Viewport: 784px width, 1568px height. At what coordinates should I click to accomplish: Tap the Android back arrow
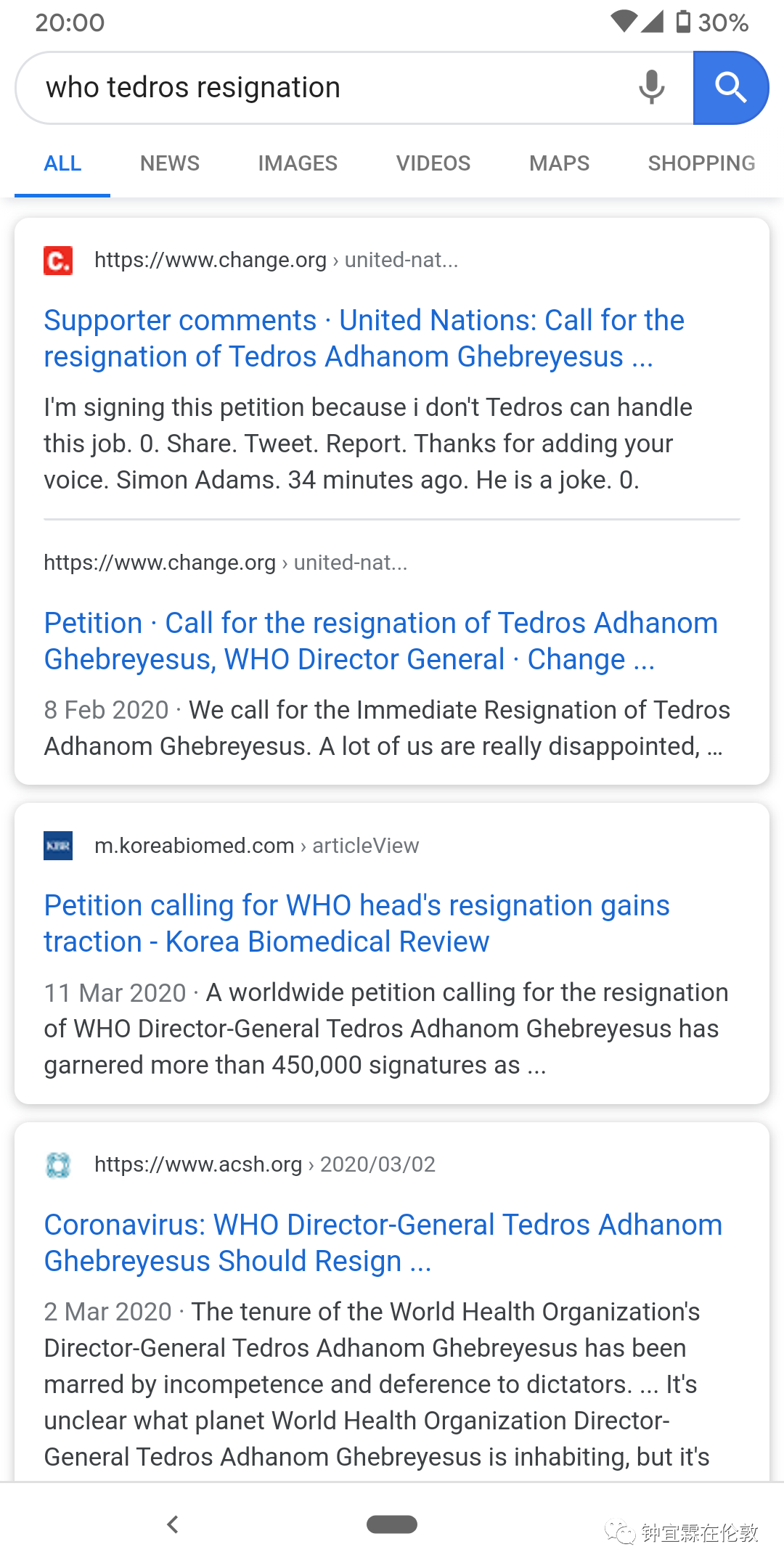pos(172,1524)
